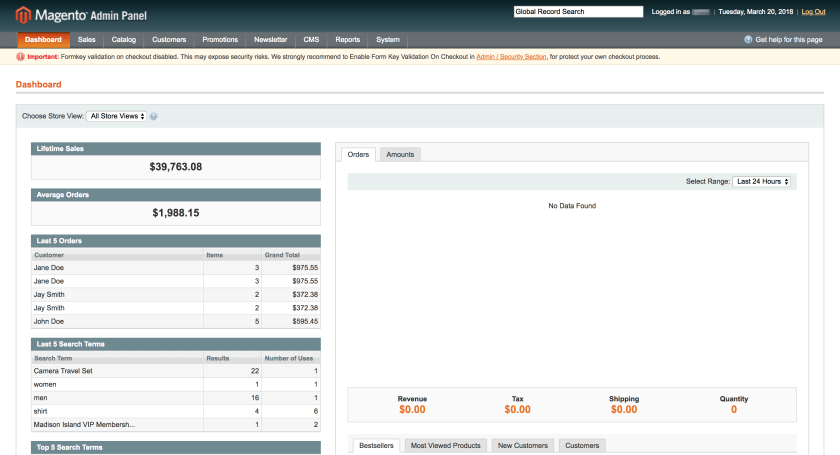Open the Choose Store View dropdown
This screenshot has width=840, height=455.
tap(117, 116)
